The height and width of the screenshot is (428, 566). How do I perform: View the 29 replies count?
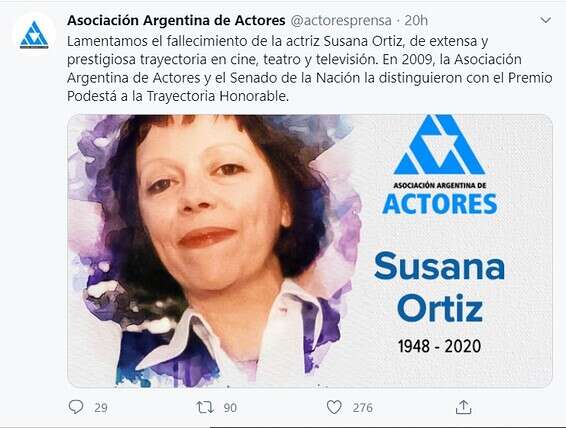[101, 408]
